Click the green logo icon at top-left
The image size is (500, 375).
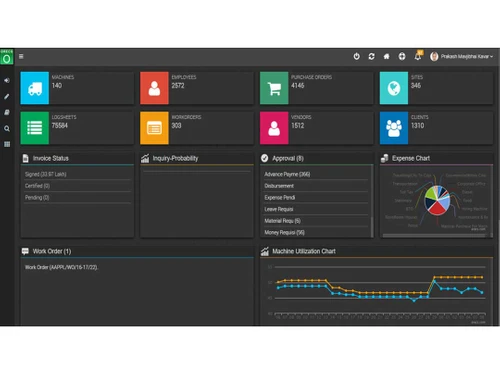pyautogui.click(x=7, y=57)
